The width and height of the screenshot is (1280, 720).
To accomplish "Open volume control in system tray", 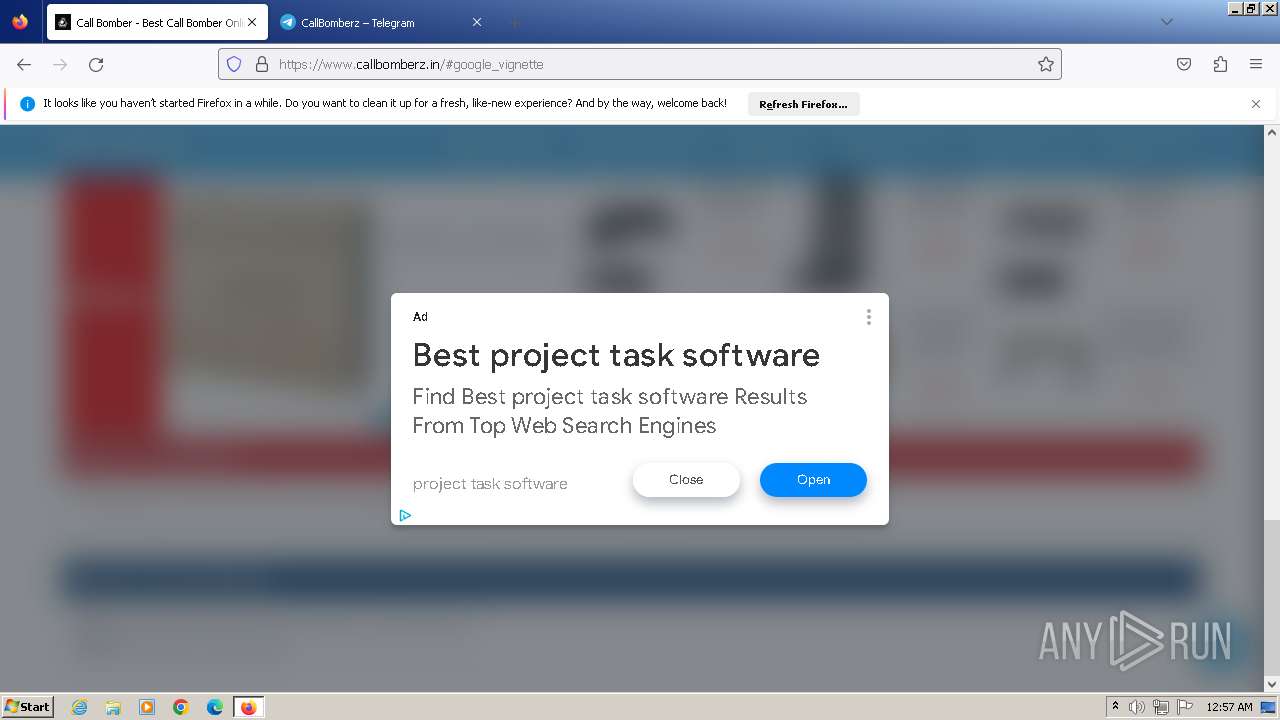I will click(x=1137, y=707).
